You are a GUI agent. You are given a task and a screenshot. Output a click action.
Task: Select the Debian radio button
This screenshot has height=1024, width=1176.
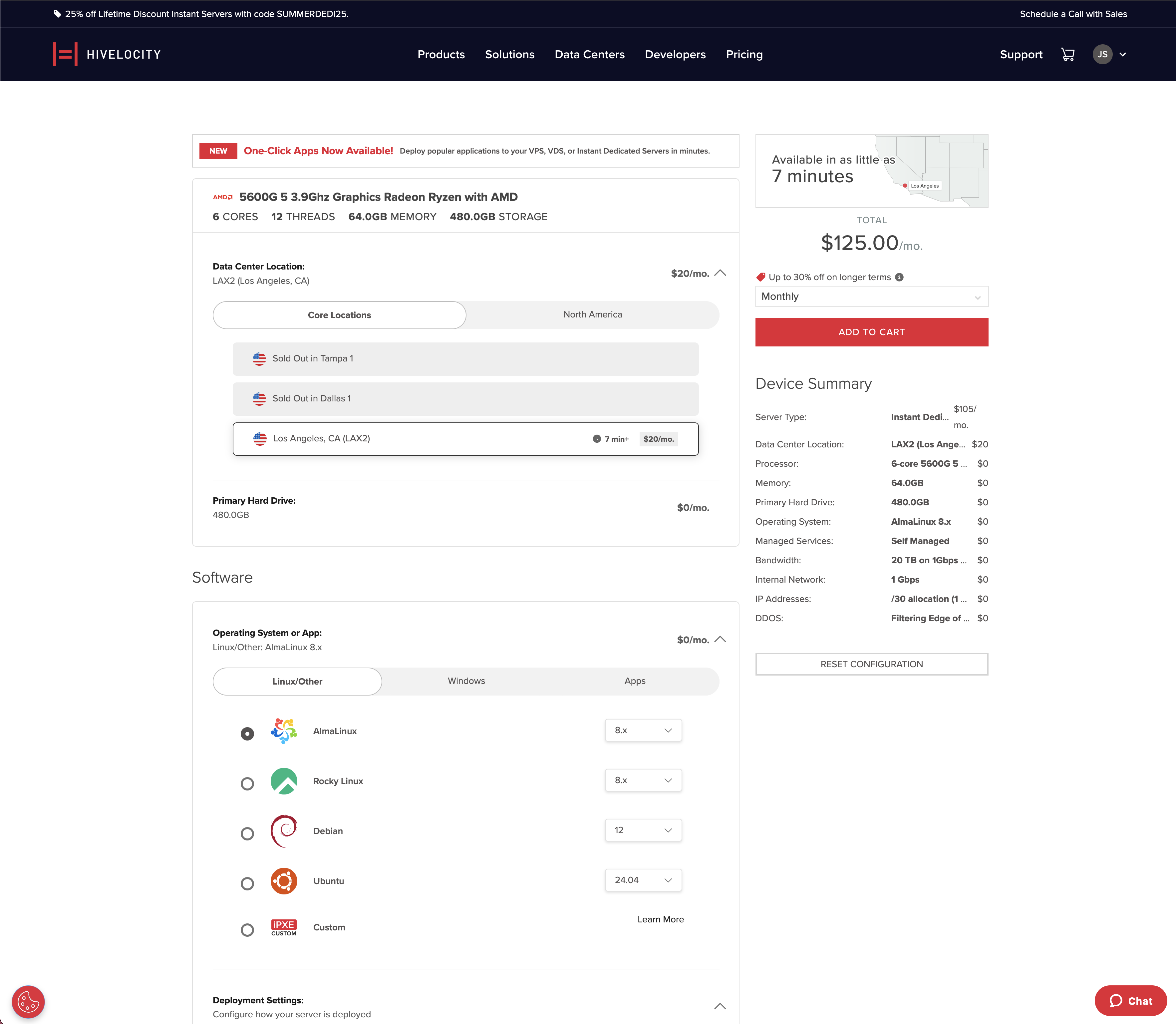tap(247, 834)
